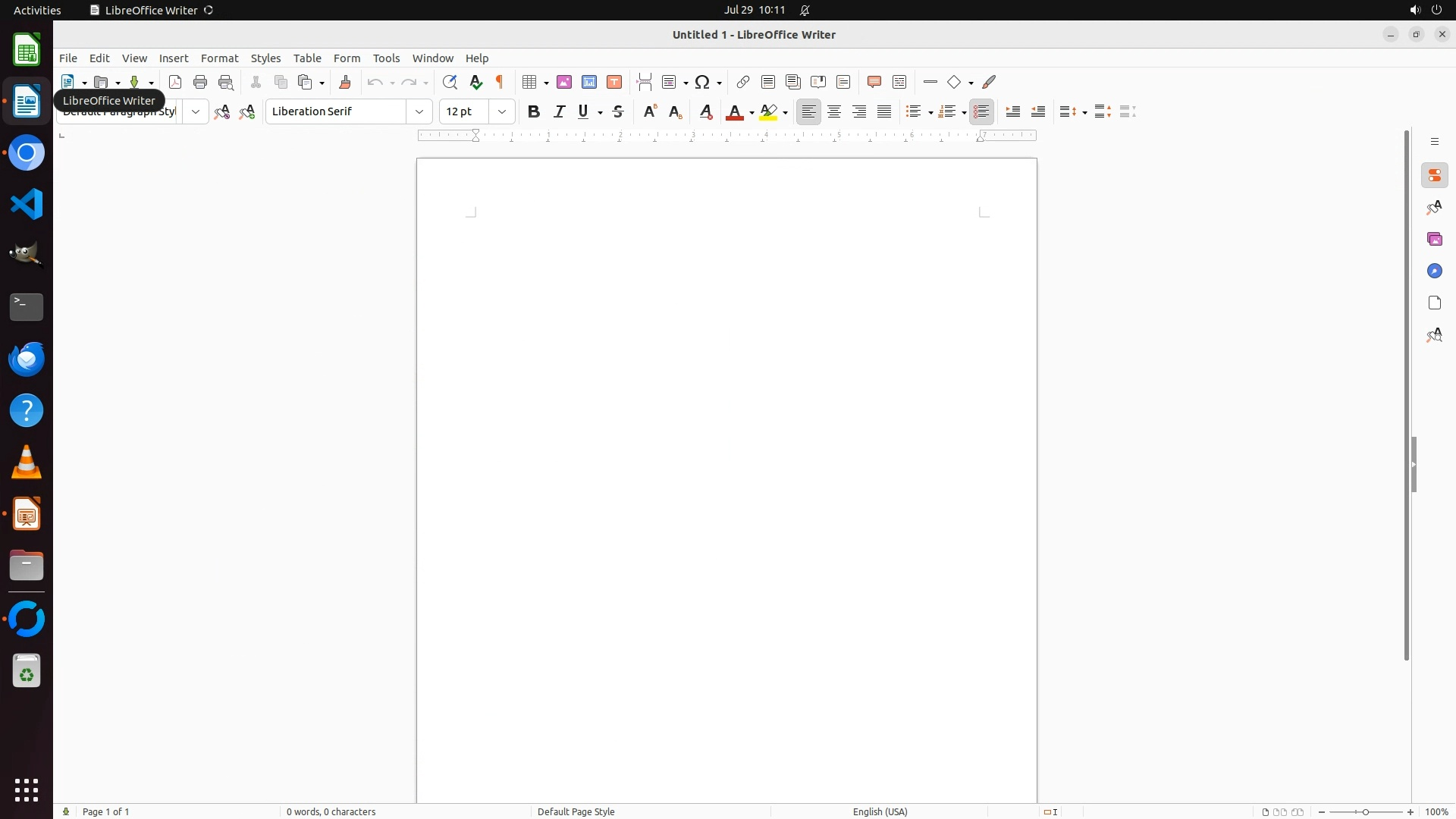Open paragraph style dropdown arrow
1456x819 pixels.
click(196, 111)
